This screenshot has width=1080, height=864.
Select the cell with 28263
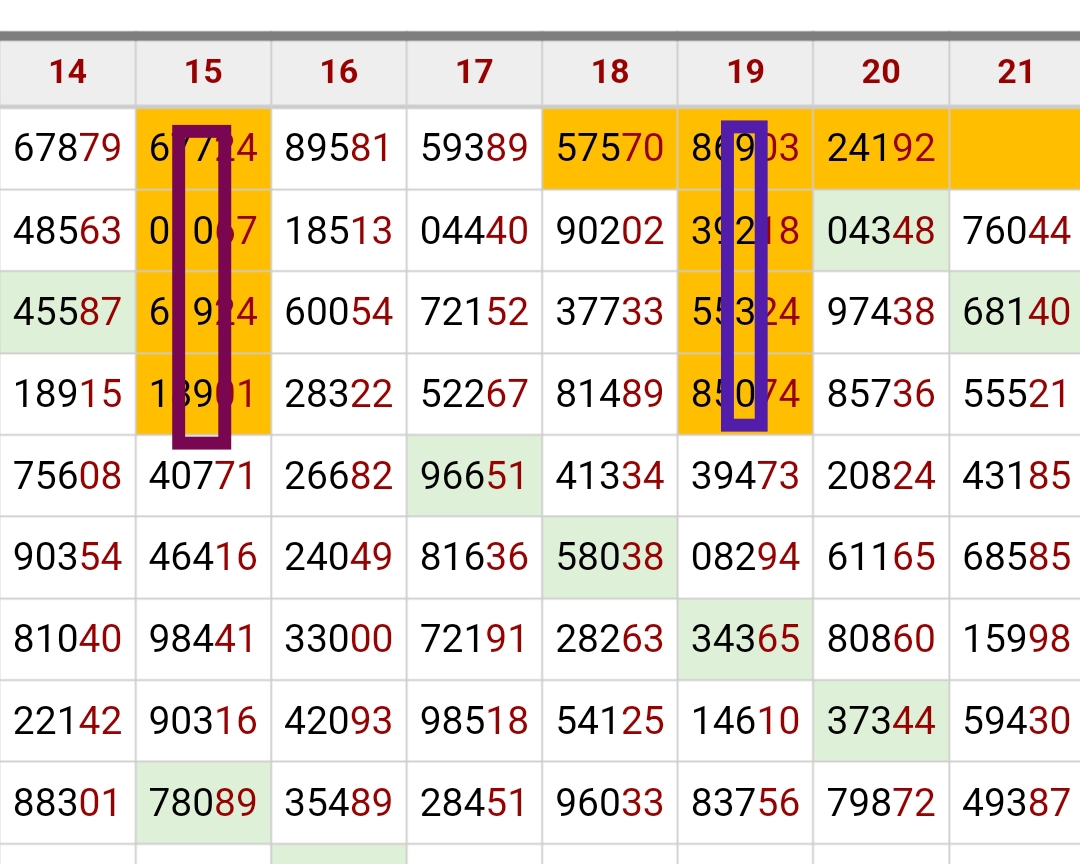click(610, 639)
